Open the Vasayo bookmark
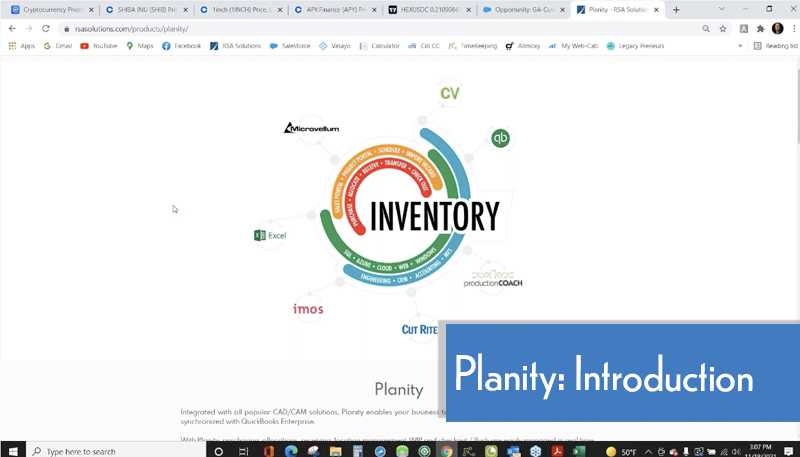The width and height of the screenshot is (800, 457). 335,46
